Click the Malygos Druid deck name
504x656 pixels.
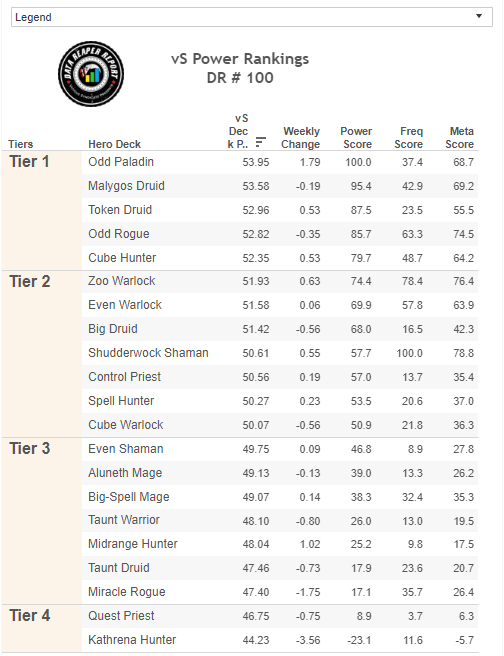[x=126, y=186]
